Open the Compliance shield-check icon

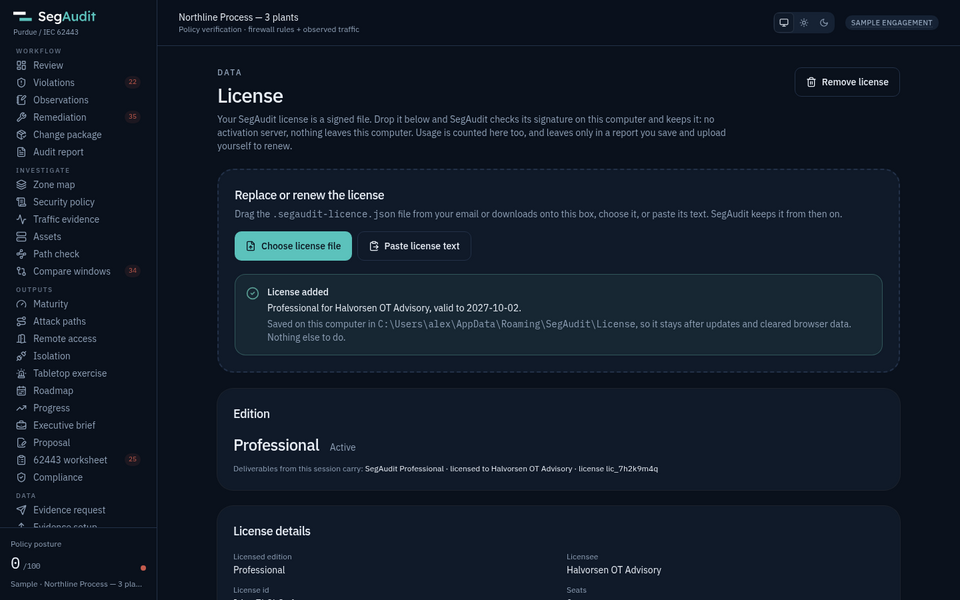pos(21,477)
